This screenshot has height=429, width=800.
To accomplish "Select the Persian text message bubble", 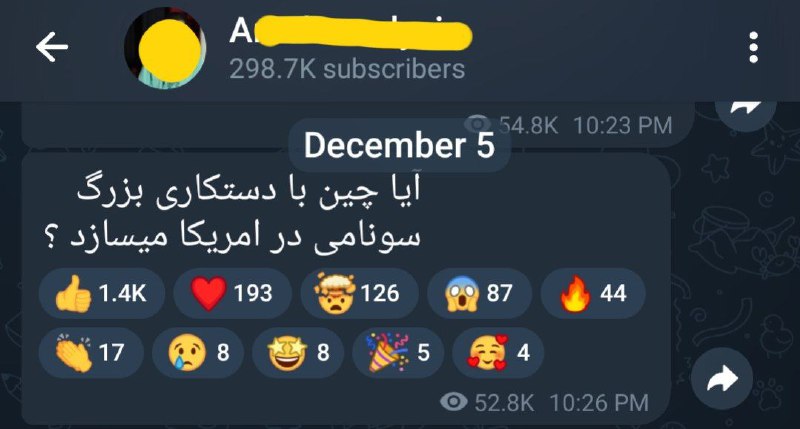I will point(345,288).
